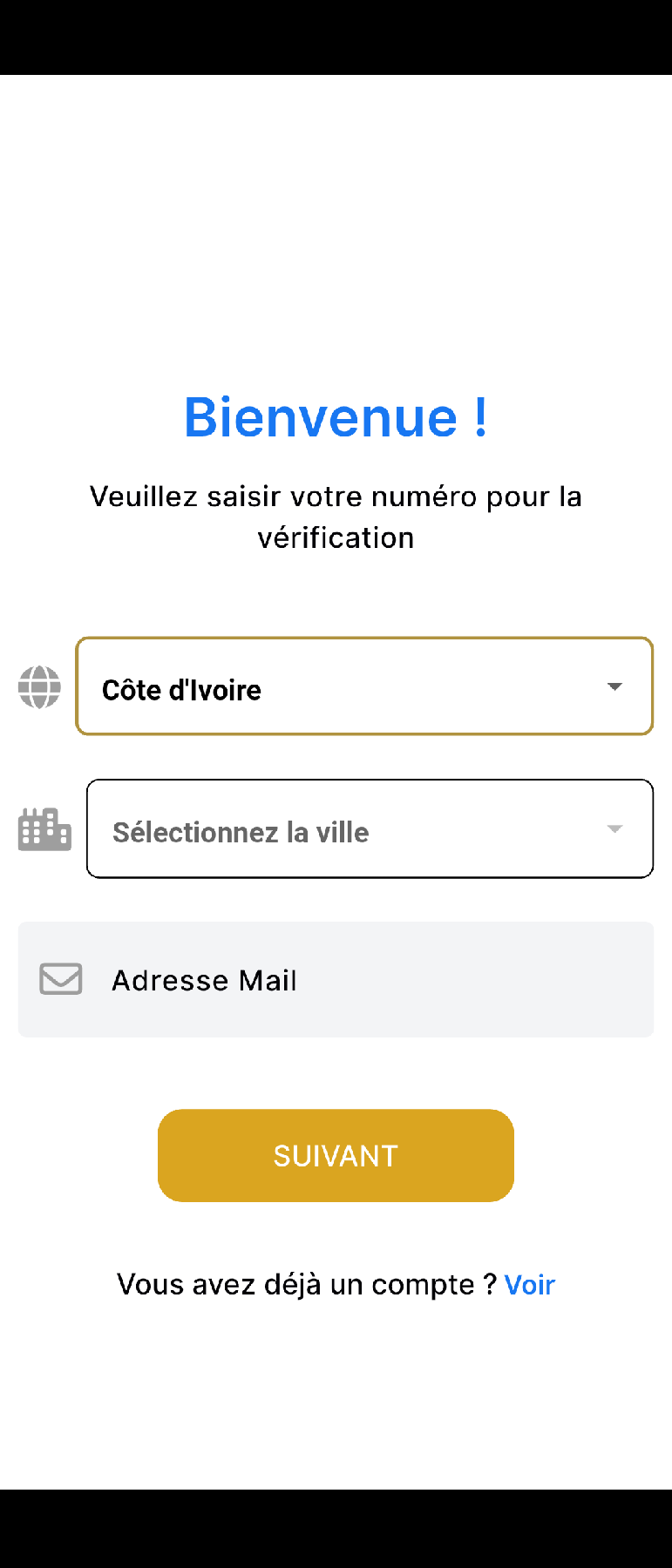Tap the Adresse Mail placeholder text
The width and height of the screenshot is (672, 1568).
(204, 981)
